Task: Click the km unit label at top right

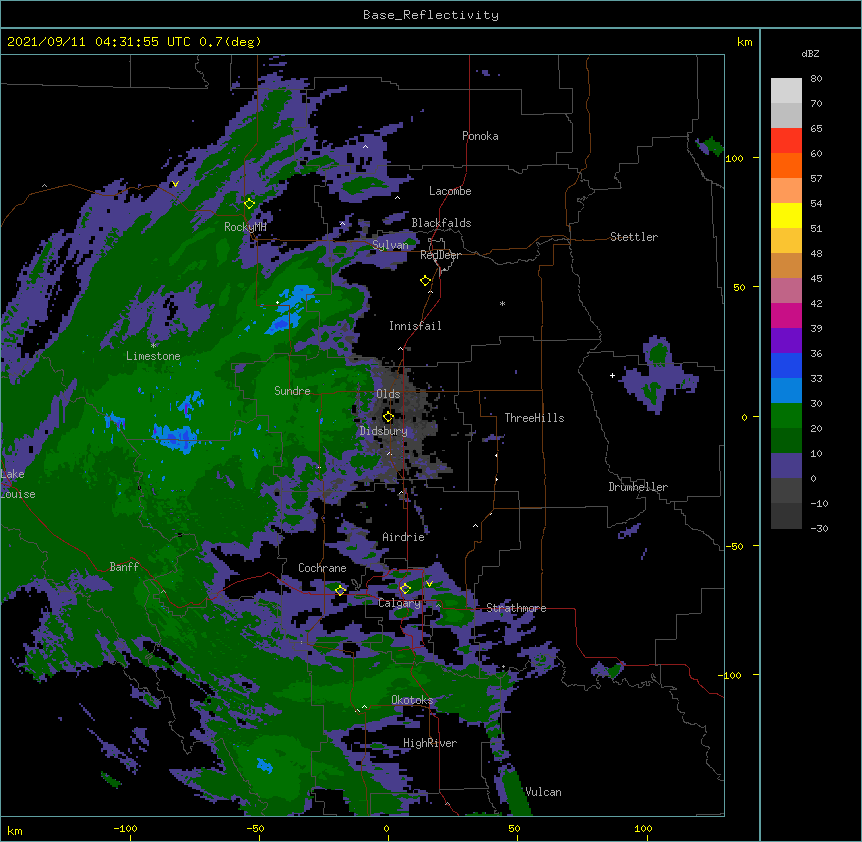Action: (x=745, y=42)
